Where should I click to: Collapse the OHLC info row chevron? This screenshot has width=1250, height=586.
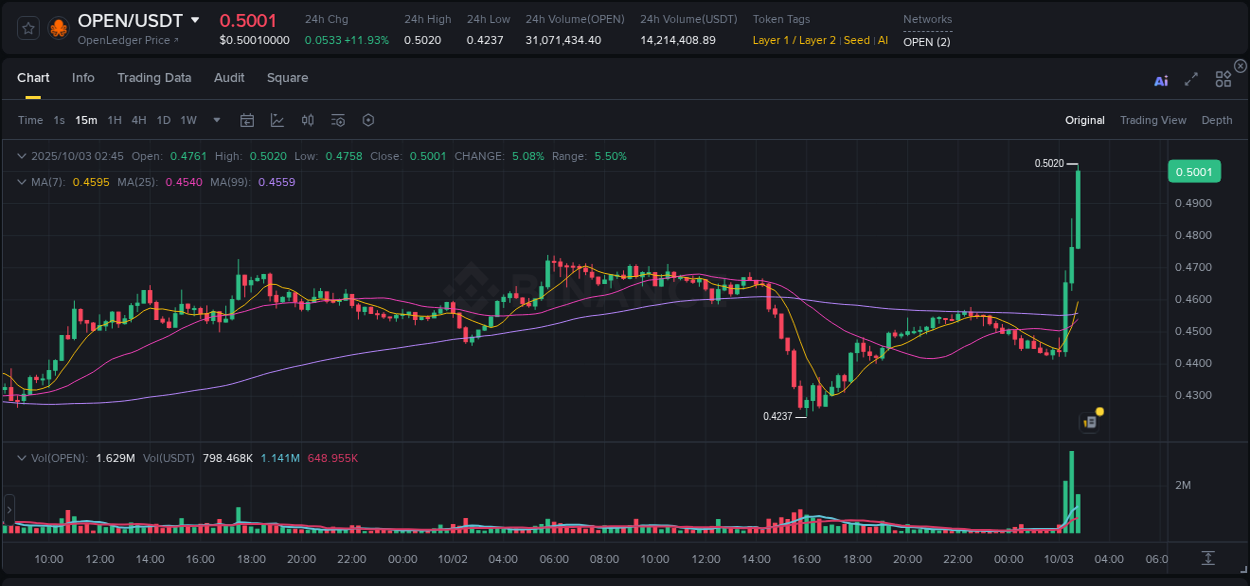[x=22, y=156]
